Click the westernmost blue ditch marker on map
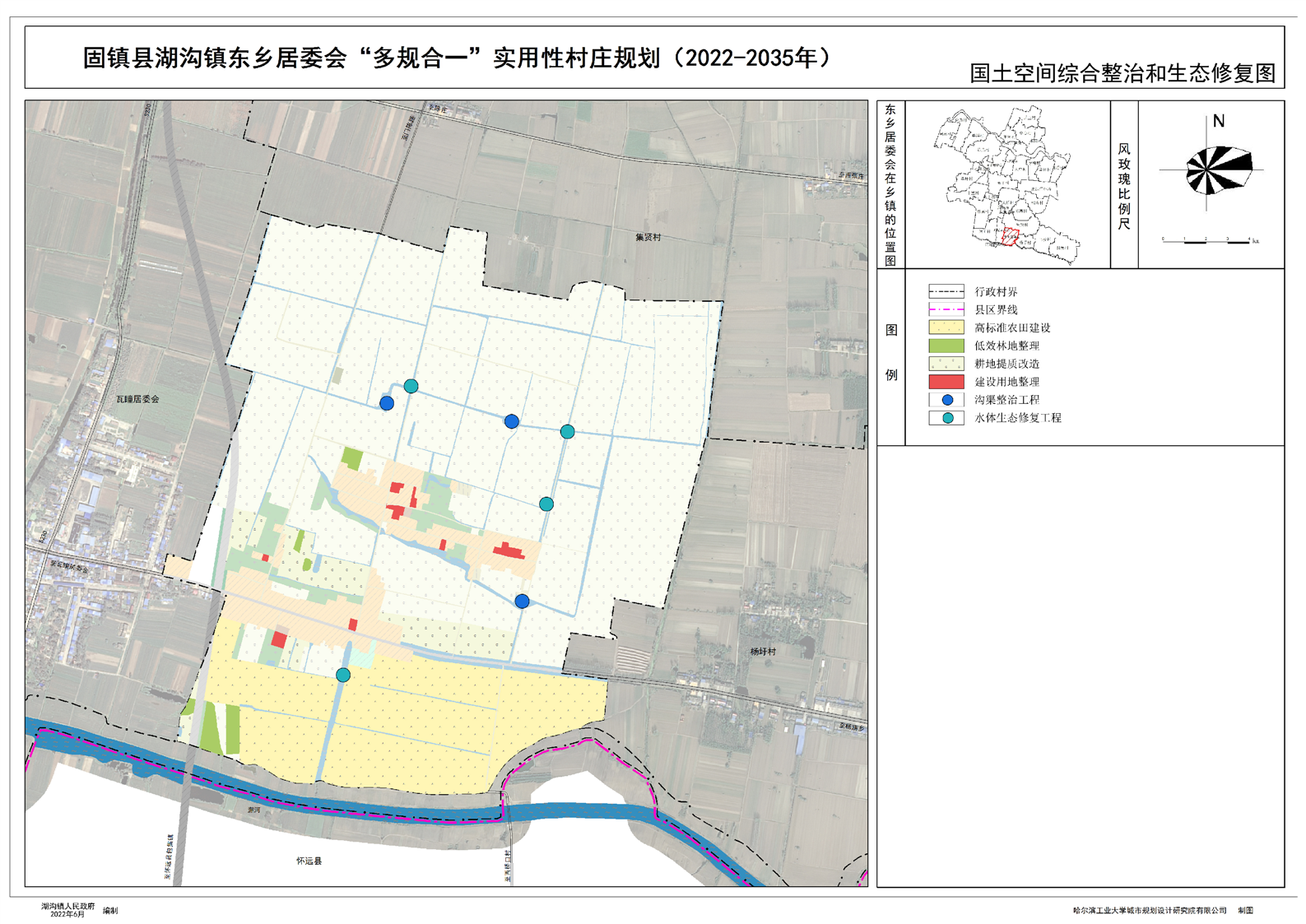Image resolution: width=1306 pixels, height=924 pixels. point(387,403)
